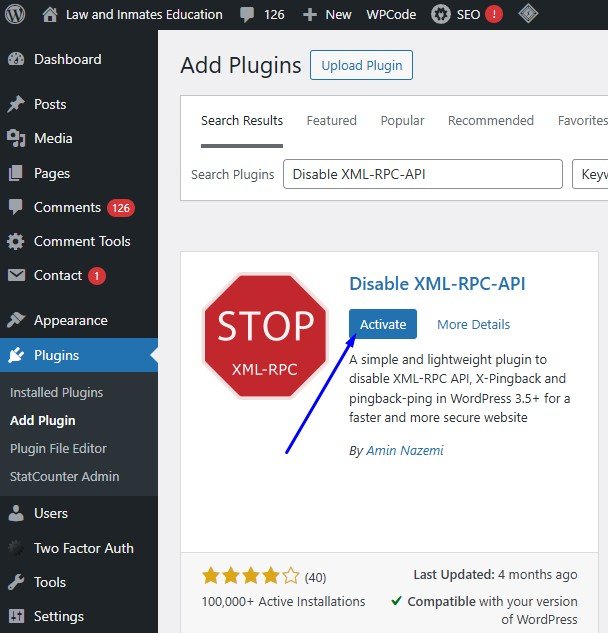Open the SEO admin bar menu
Image resolution: width=608 pixels, height=633 pixels.
[x=468, y=15]
